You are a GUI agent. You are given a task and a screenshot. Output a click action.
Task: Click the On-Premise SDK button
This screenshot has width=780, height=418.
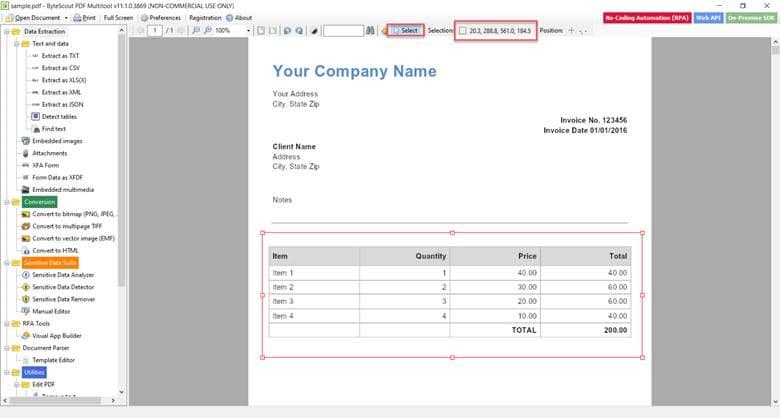click(x=752, y=18)
